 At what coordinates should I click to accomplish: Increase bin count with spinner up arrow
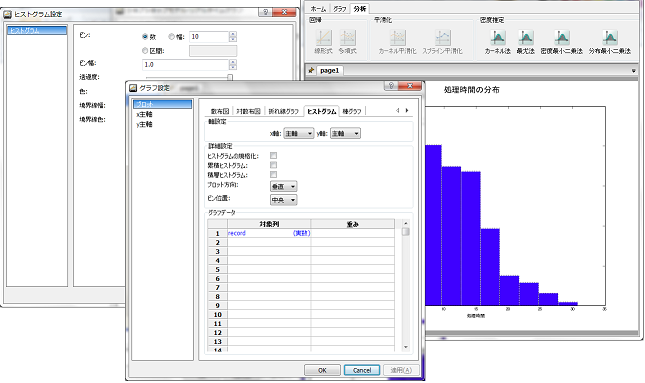(233, 34)
